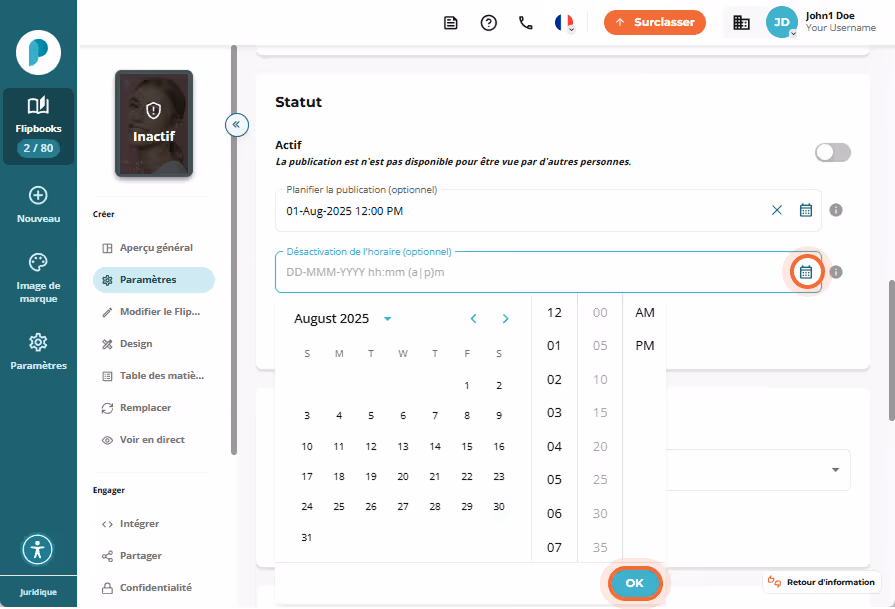The width and height of the screenshot is (895, 609).
Task: Open the French flag language selector
Action: [565, 23]
